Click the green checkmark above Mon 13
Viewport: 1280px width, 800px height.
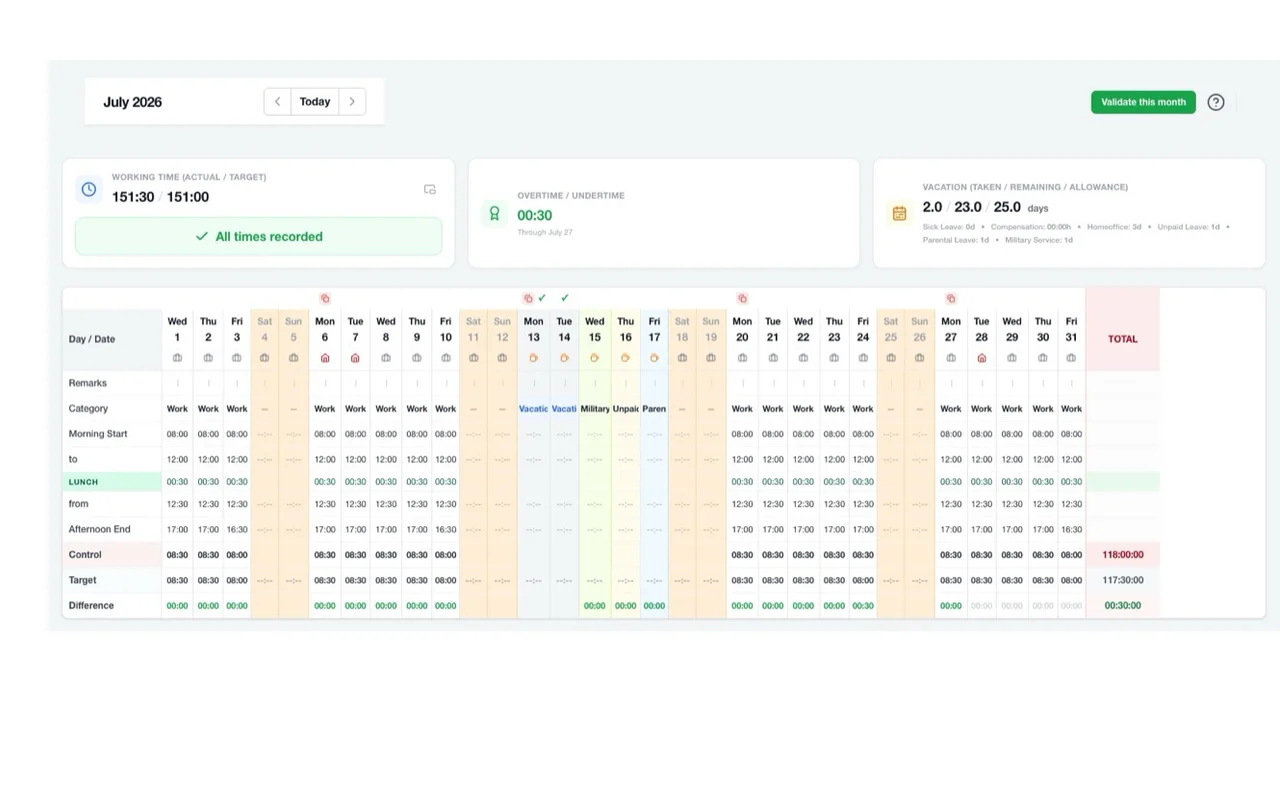point(542,298)
